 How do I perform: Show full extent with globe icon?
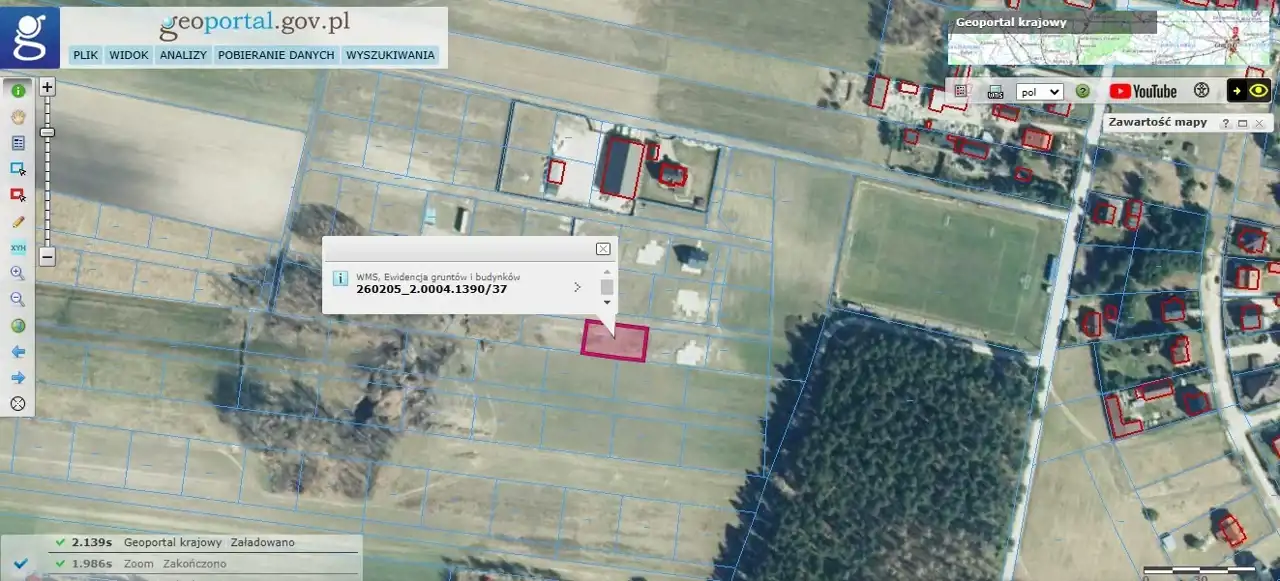[x=17, y=325]
